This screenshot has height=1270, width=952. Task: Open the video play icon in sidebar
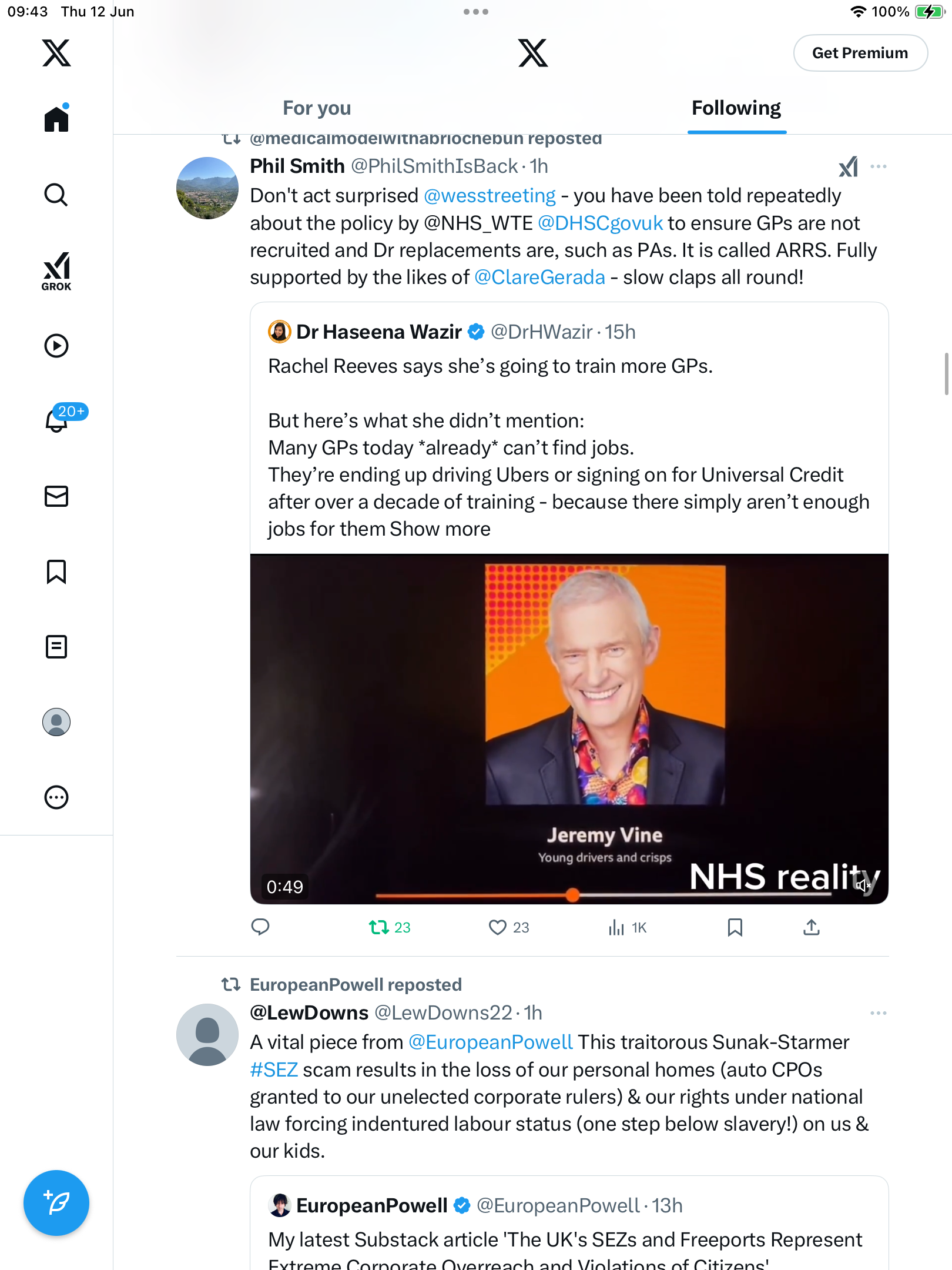click(56, 346)
